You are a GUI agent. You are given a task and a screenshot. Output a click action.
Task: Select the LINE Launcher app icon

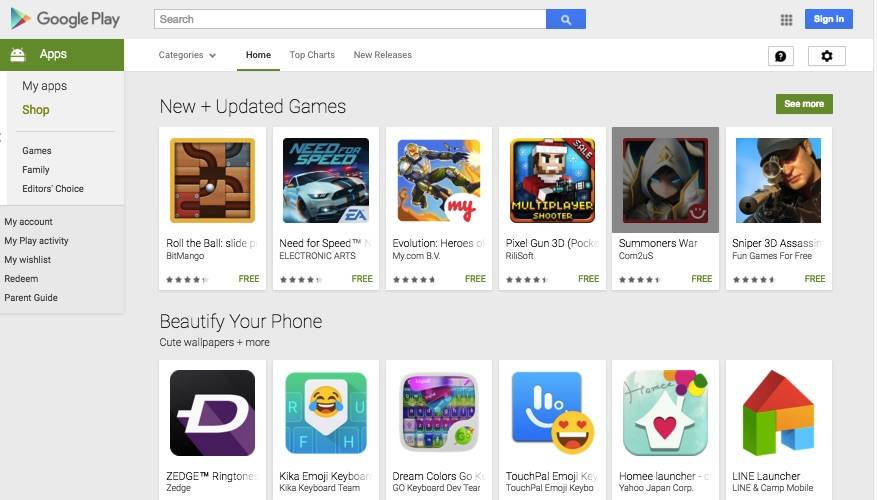(778, 413)
